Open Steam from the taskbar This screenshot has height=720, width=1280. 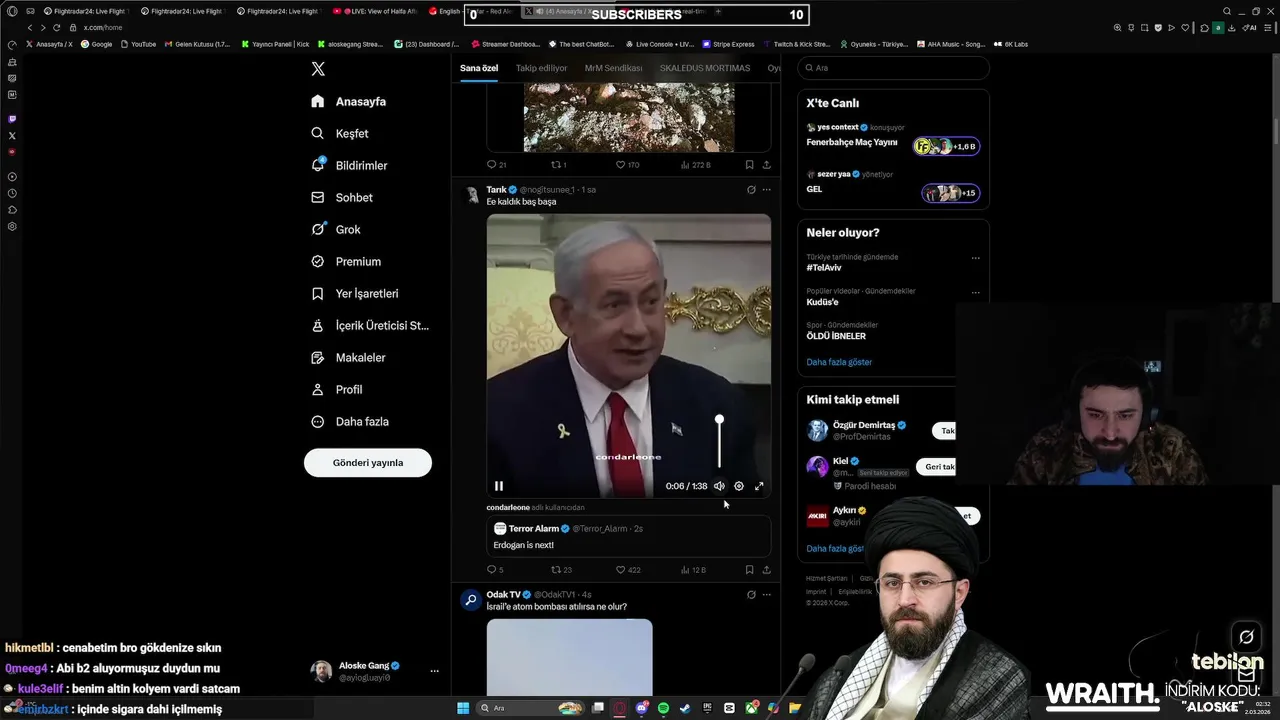point(685,708)
